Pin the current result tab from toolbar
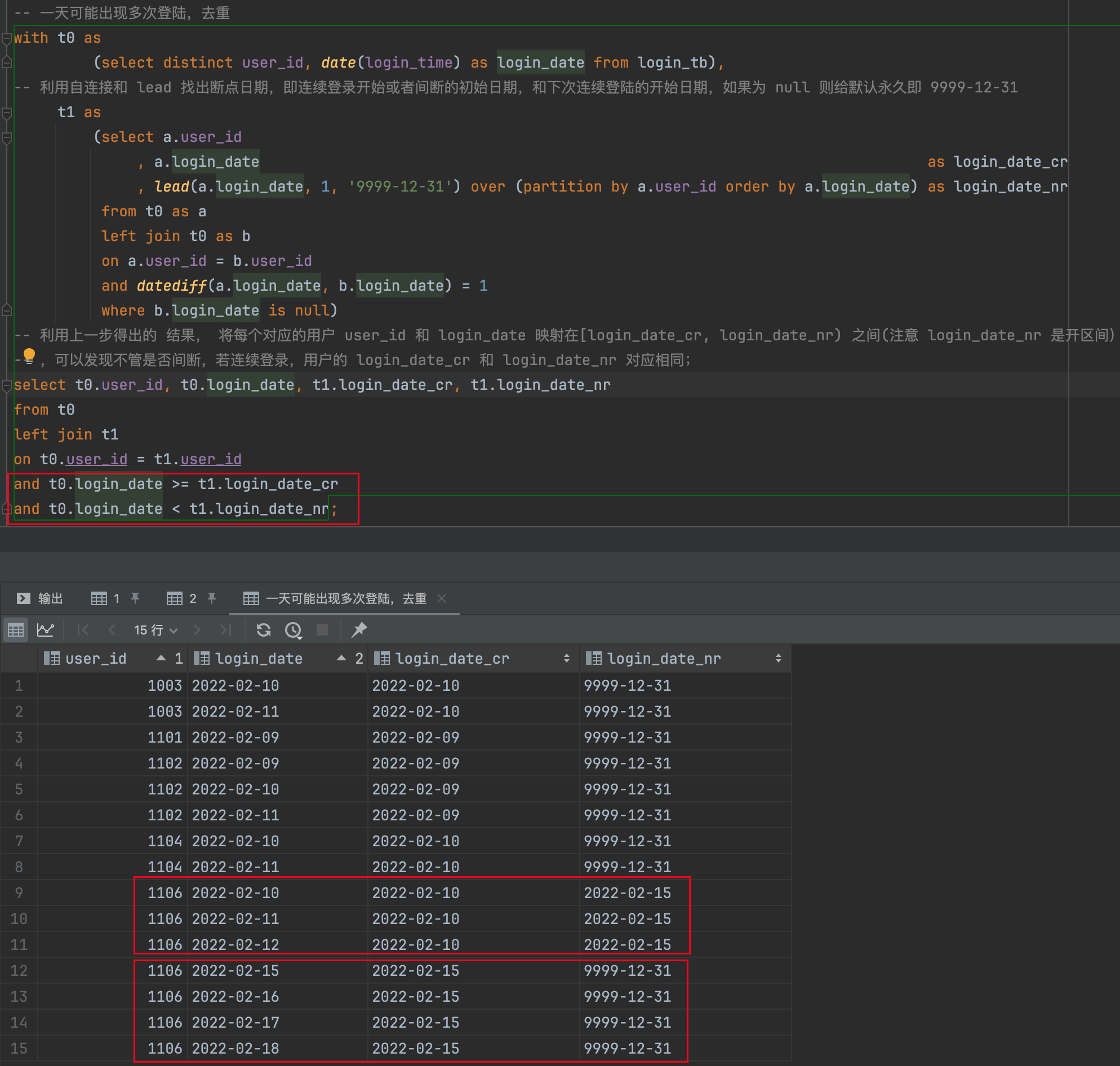The image size is (1120, 1066). [x=359, y=629]
